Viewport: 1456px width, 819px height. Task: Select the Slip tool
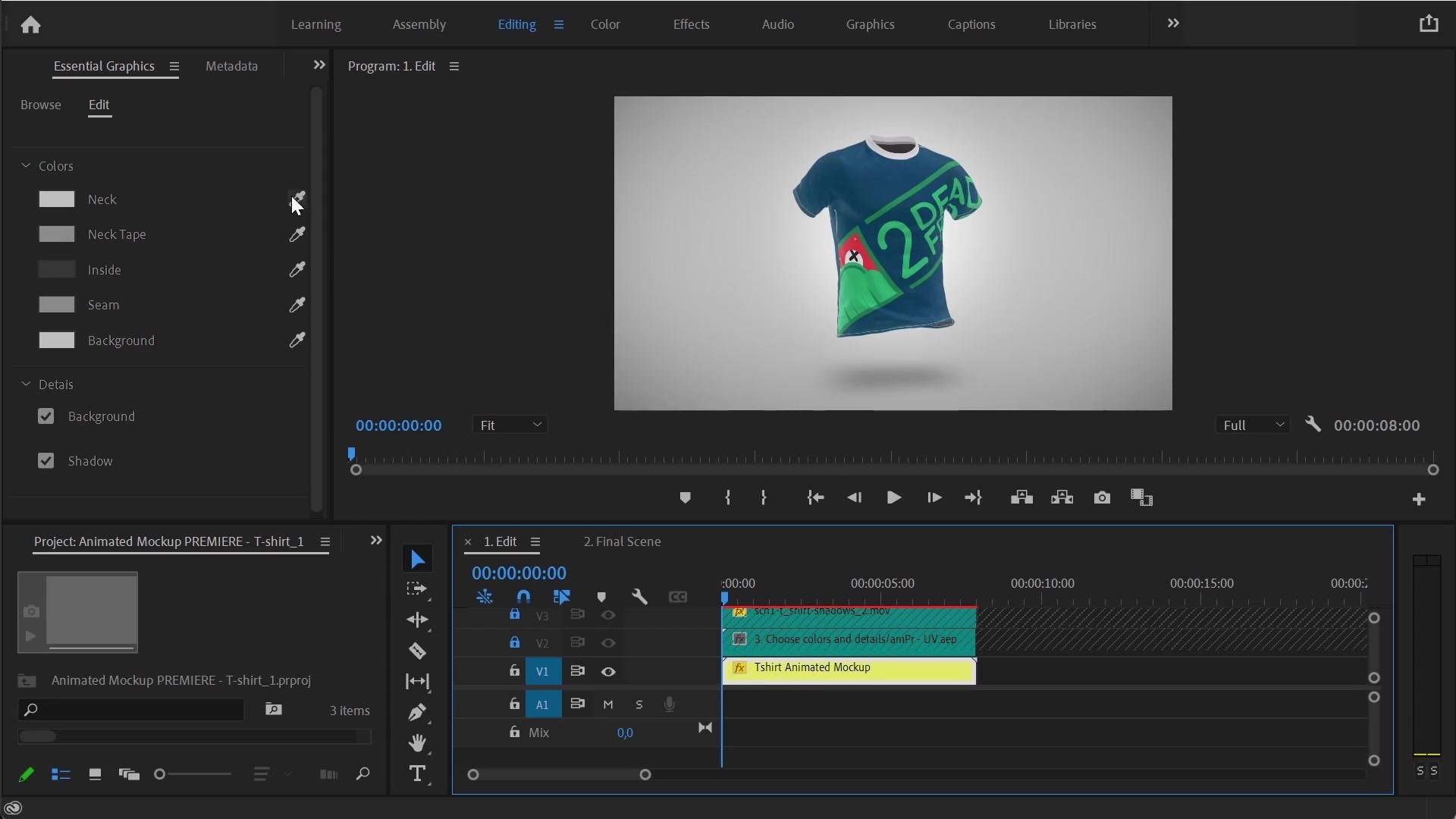click(418, 682)
